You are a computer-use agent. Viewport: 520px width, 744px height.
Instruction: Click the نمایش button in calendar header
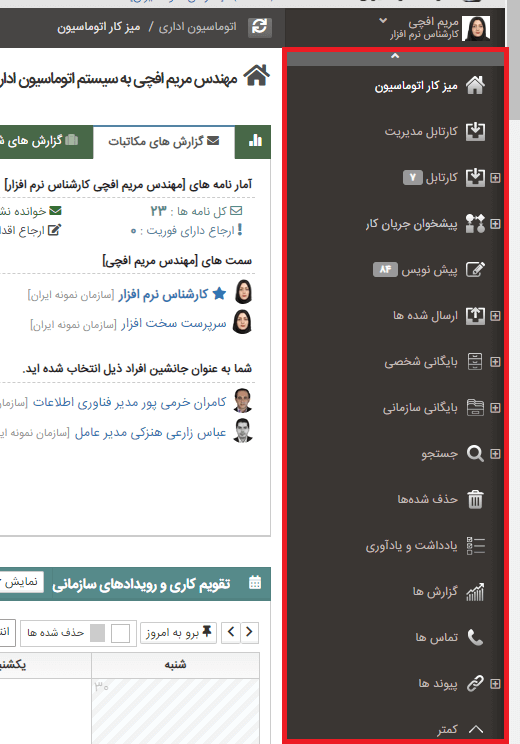(x=22, y=582)
